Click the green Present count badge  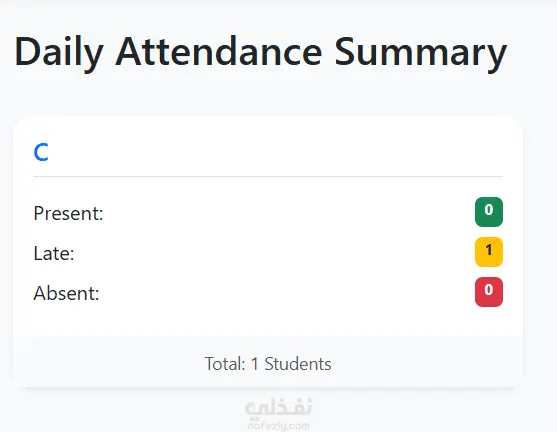[x=489, y=212]
